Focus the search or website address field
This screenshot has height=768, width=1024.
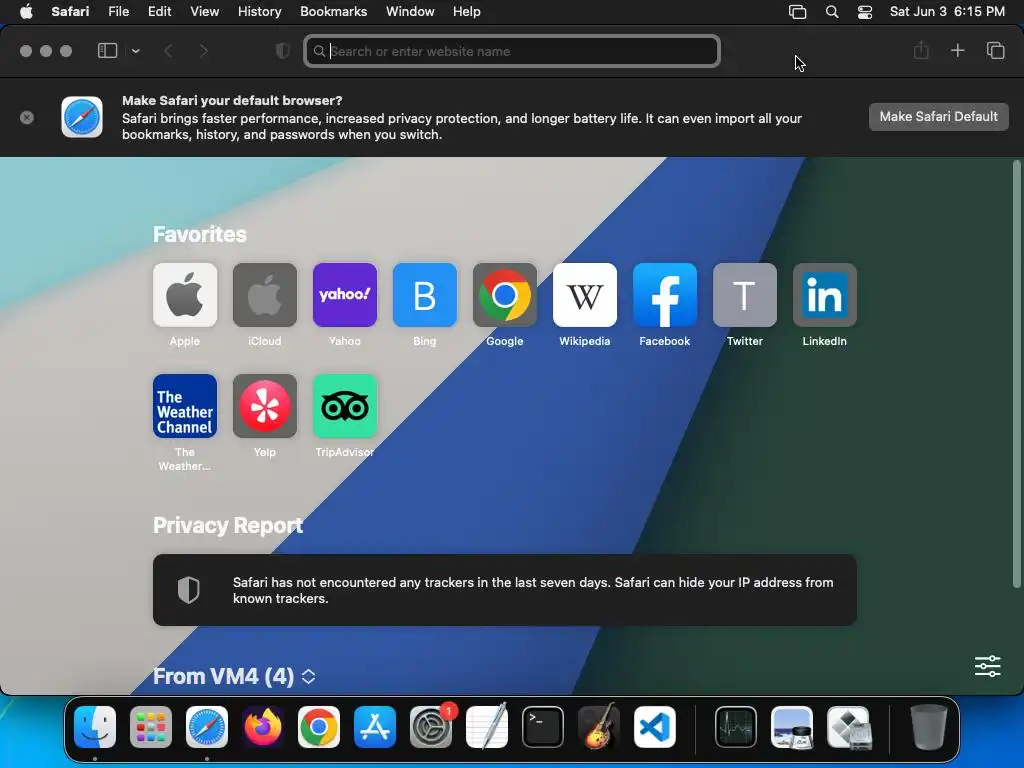[x=512, y=51]
